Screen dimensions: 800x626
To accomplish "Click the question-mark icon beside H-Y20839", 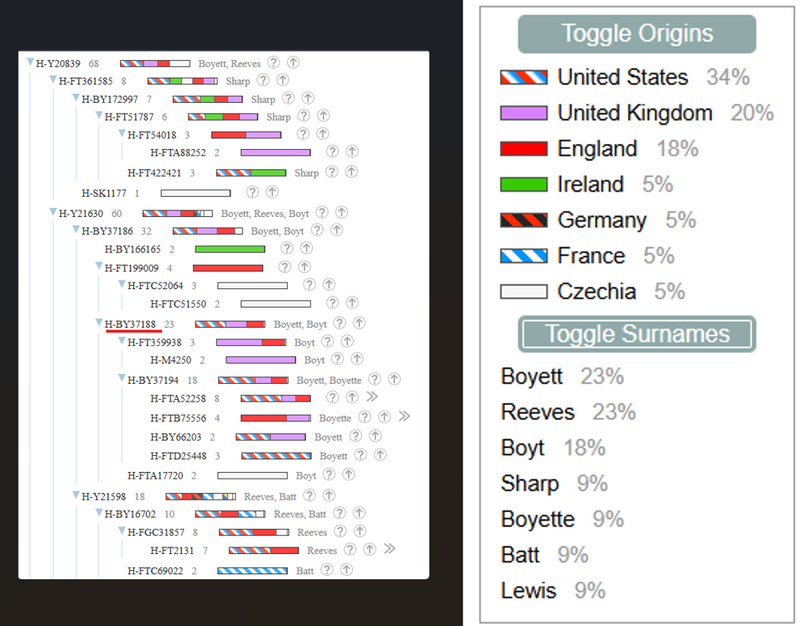I will [274, 63].
